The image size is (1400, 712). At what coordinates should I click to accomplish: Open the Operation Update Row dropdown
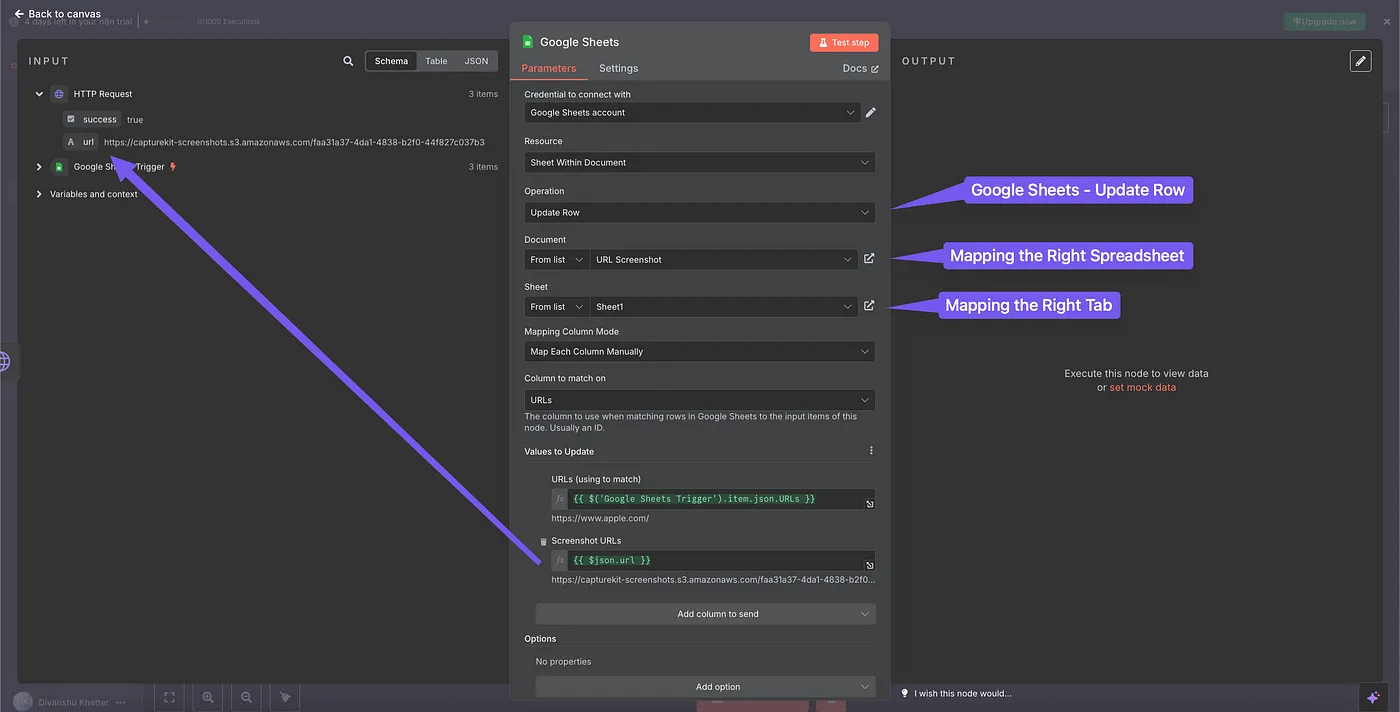click(700, 212)
